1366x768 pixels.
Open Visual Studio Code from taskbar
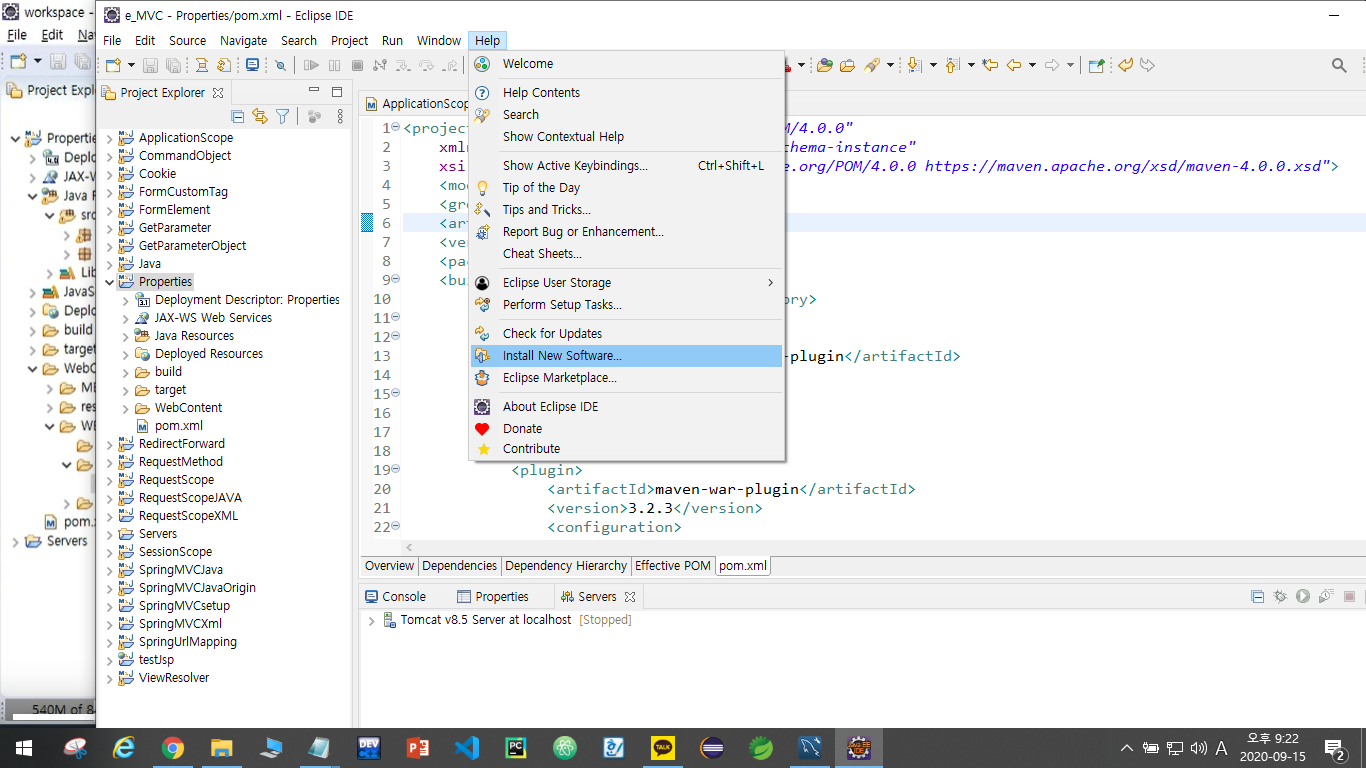tap(467, 747)
